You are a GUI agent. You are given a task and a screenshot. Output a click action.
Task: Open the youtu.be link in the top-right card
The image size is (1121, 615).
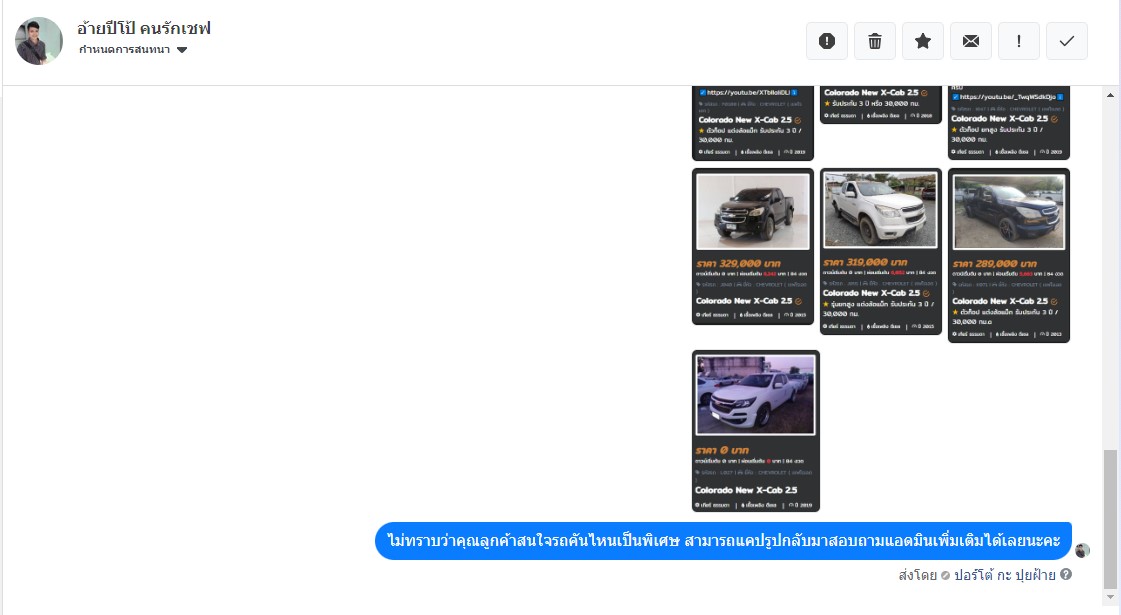(x=1009, y=97)
